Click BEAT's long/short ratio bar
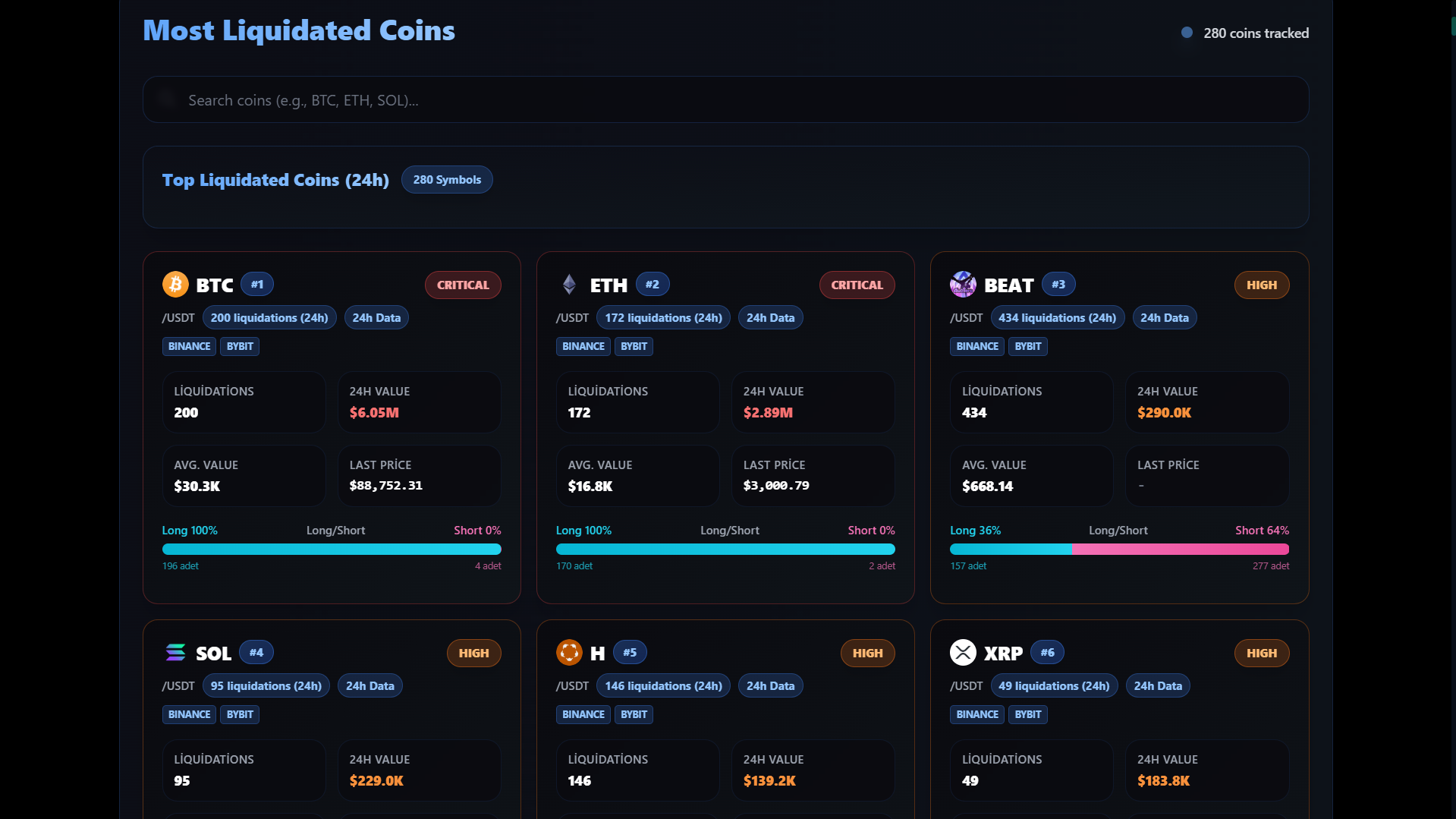Image resolution: width=1456 pixels, height=819 pixels. point(1119,550)
